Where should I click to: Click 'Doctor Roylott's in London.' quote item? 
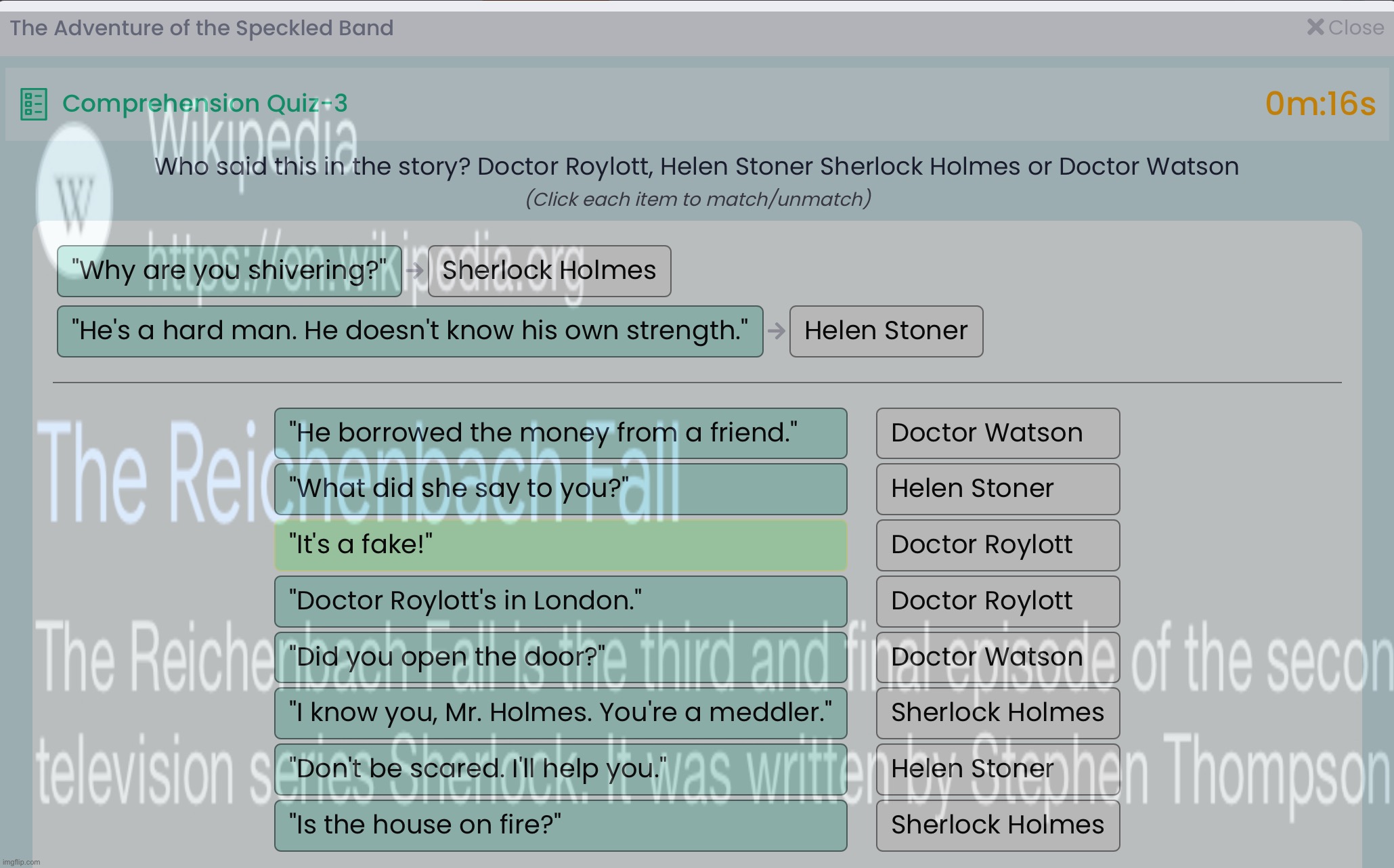(561, 600)
